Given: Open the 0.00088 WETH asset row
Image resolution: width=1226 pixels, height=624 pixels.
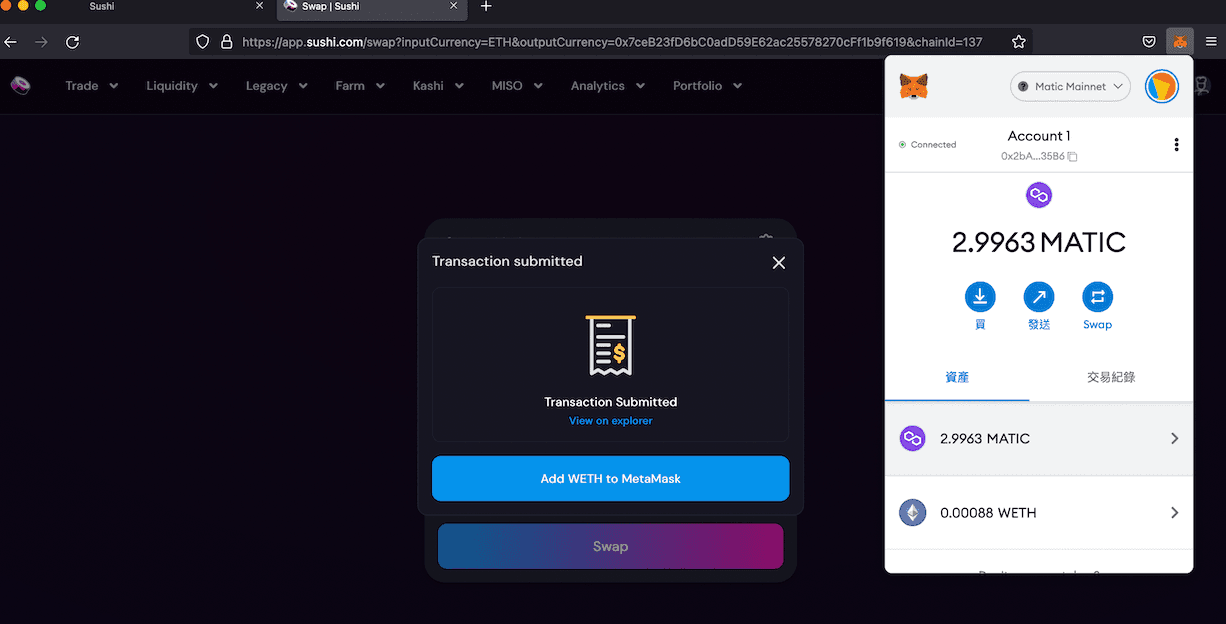Looking at the screenshot, I should click(1039, 513).
